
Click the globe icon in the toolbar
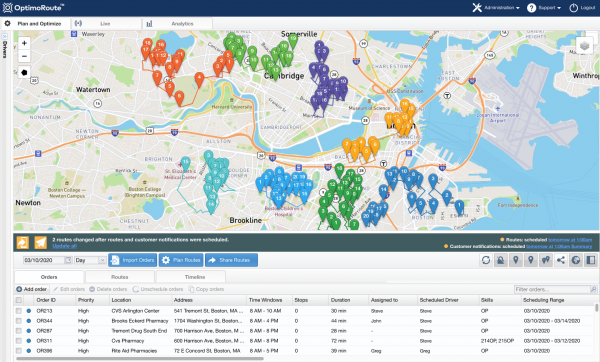tap(576, 260)
